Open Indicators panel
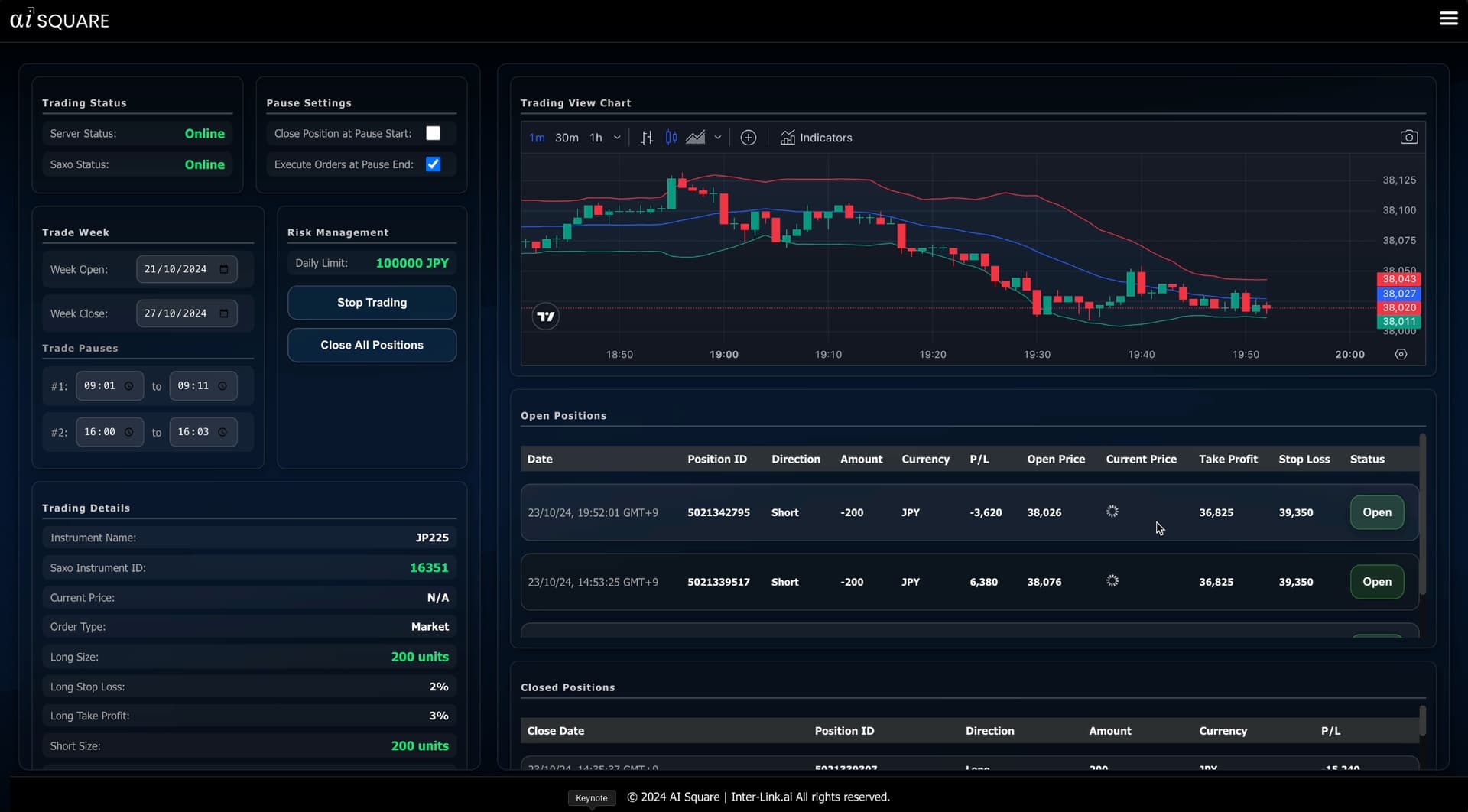 click(816, 138)
